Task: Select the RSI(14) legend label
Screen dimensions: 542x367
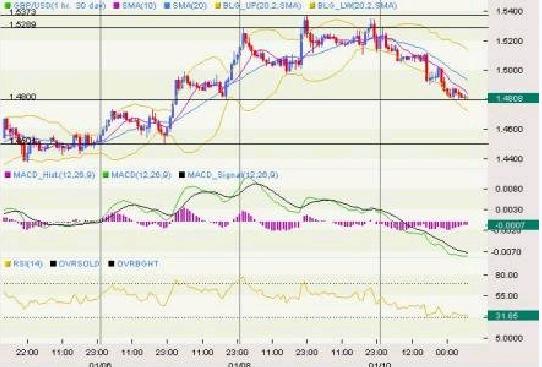Action: point(28,264)
